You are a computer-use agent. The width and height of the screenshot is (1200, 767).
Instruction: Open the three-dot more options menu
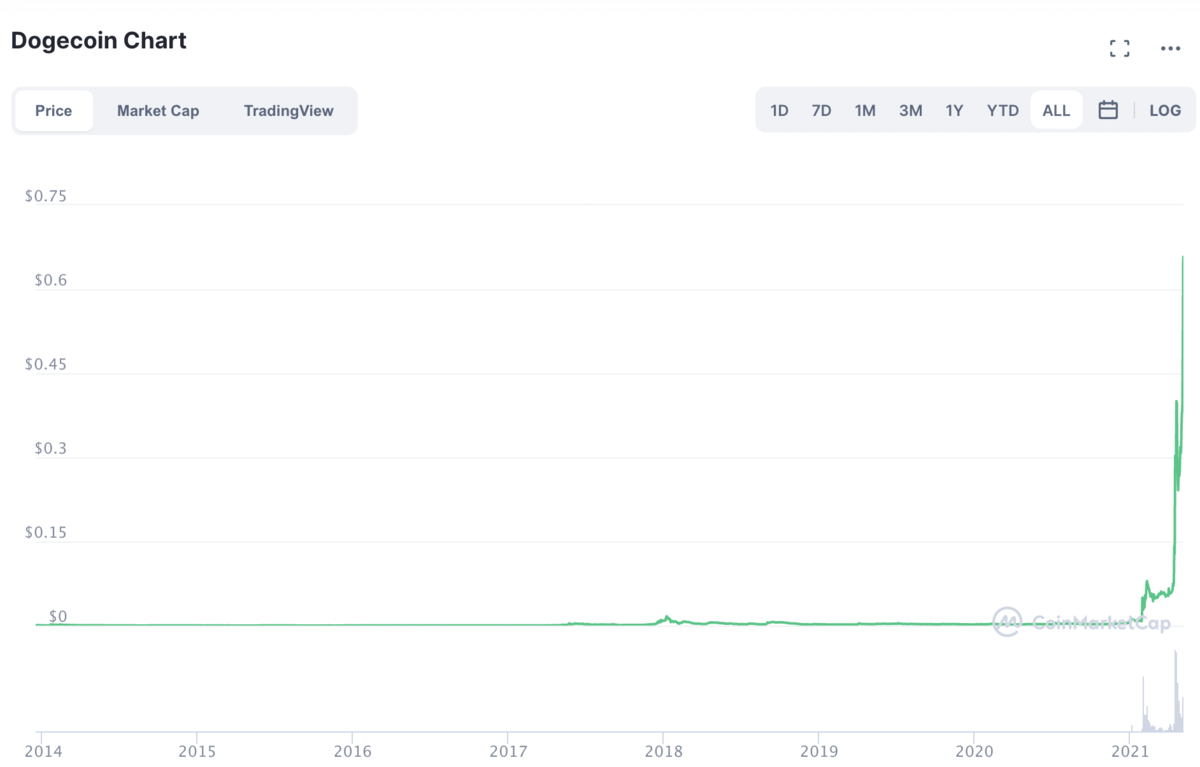tap(1170, 48)
